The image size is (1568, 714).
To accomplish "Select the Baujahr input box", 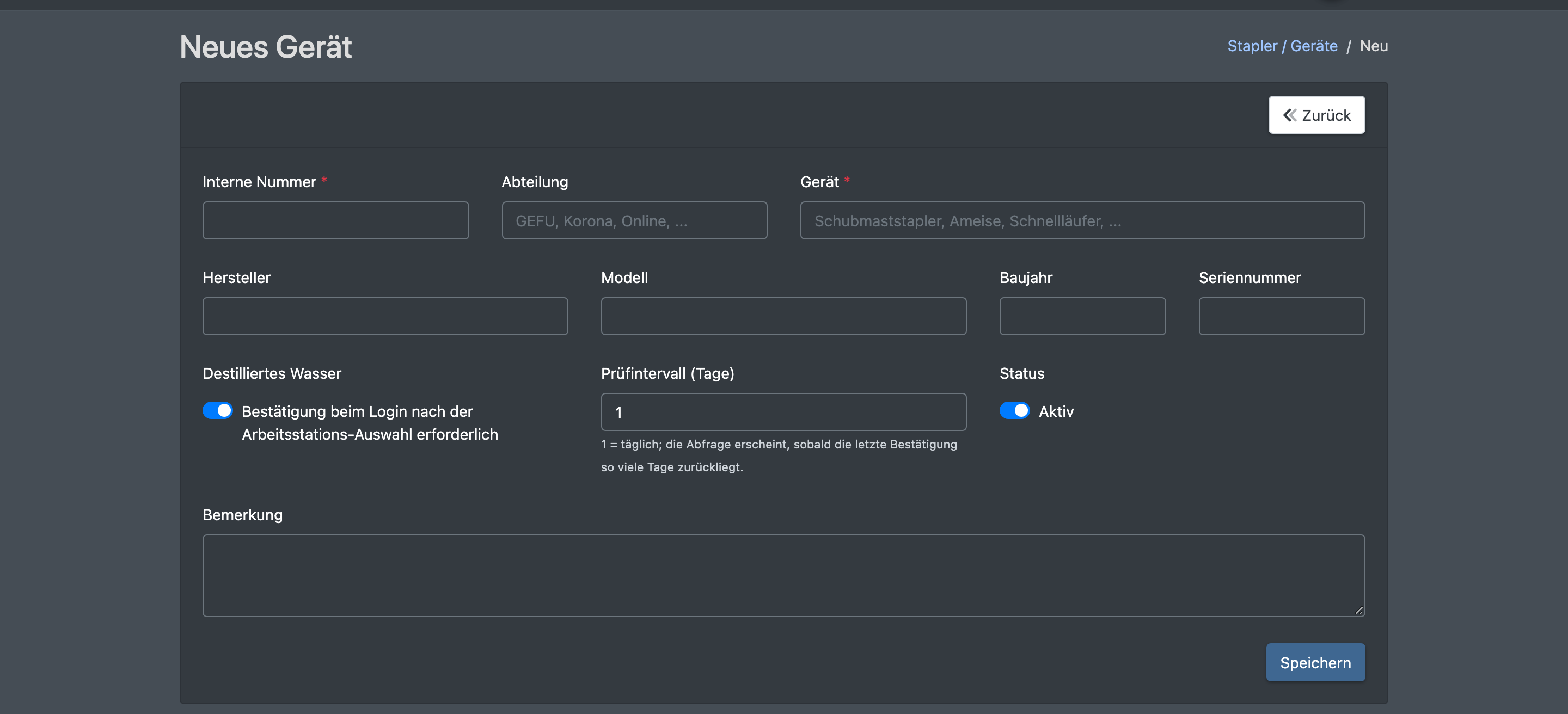I will coord(1082,316).
